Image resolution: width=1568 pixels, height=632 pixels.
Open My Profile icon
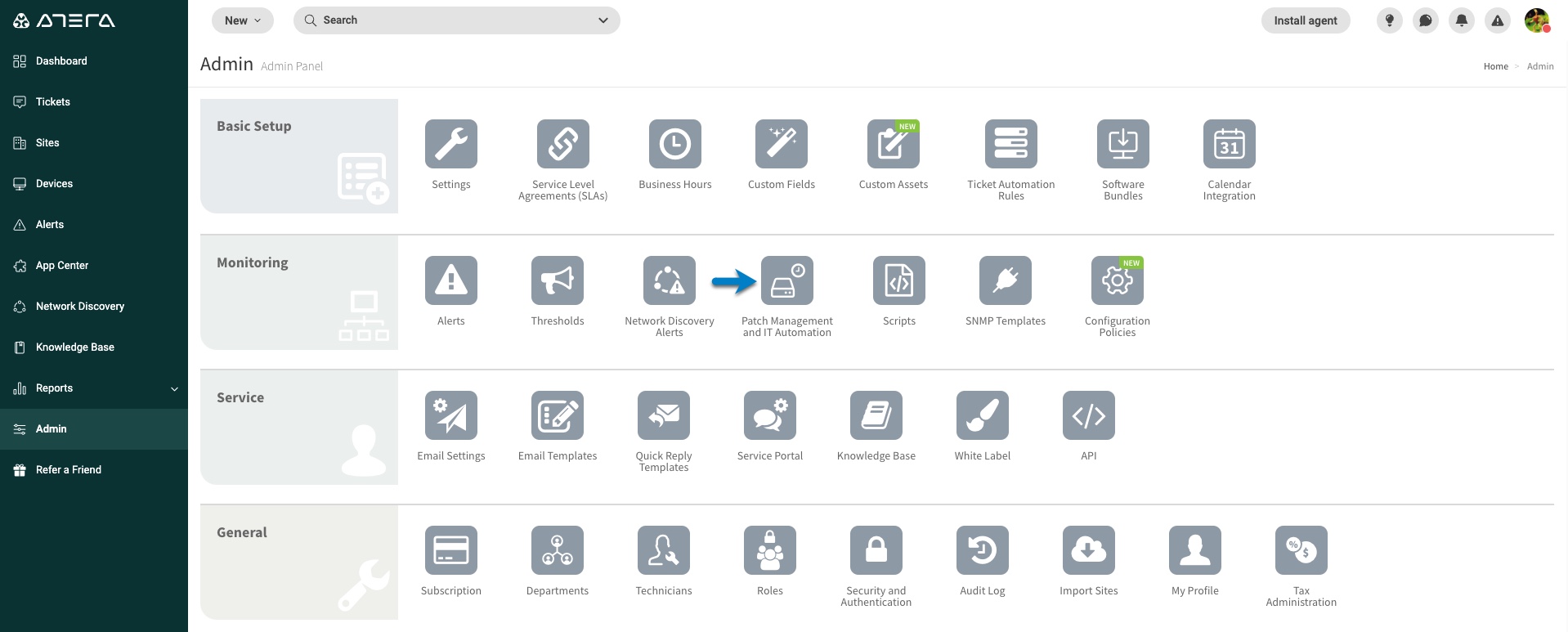tap(1195, 550)
